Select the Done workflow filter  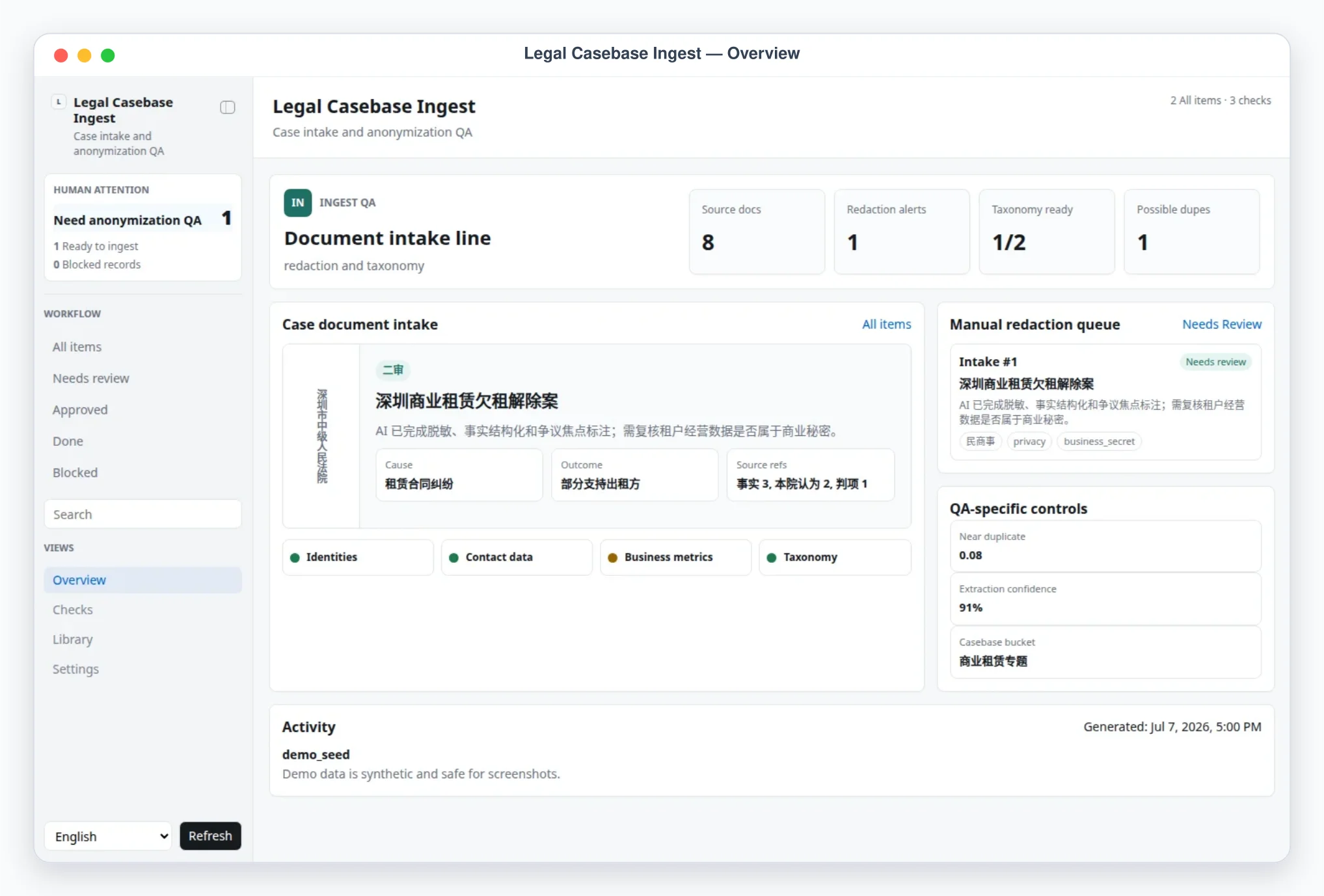click(x=142, y=441)
